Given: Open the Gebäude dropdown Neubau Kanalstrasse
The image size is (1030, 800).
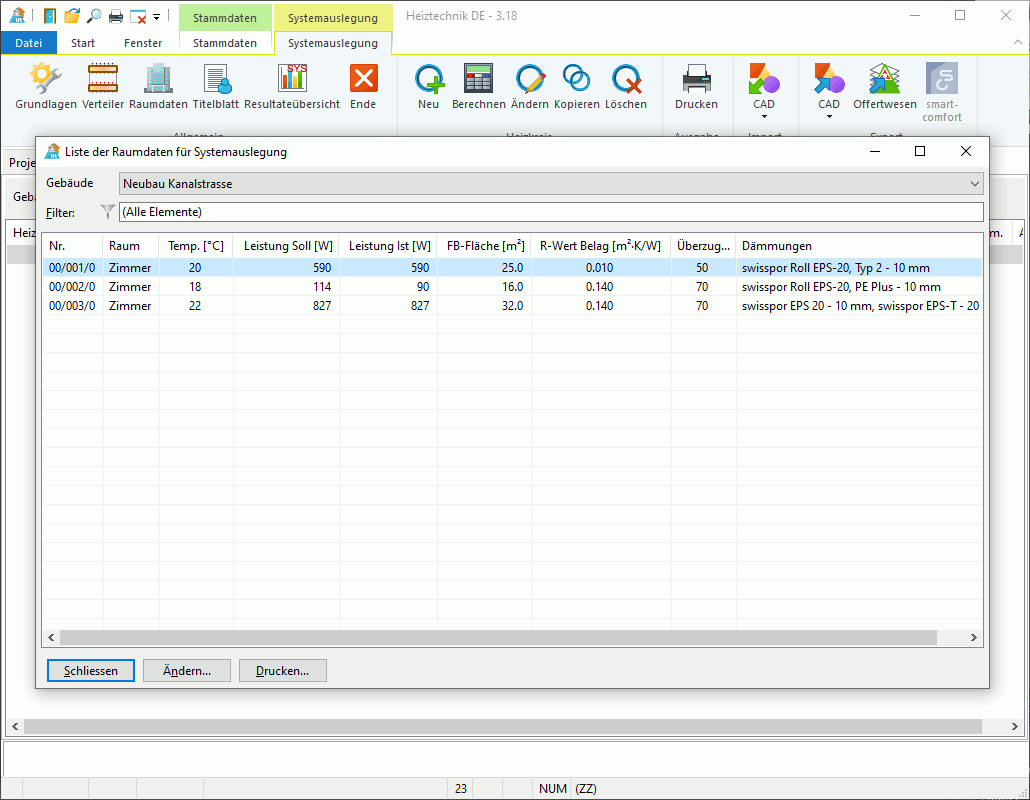Looking at the screenshot, I should pyautogui.click(x=550, y=184).
